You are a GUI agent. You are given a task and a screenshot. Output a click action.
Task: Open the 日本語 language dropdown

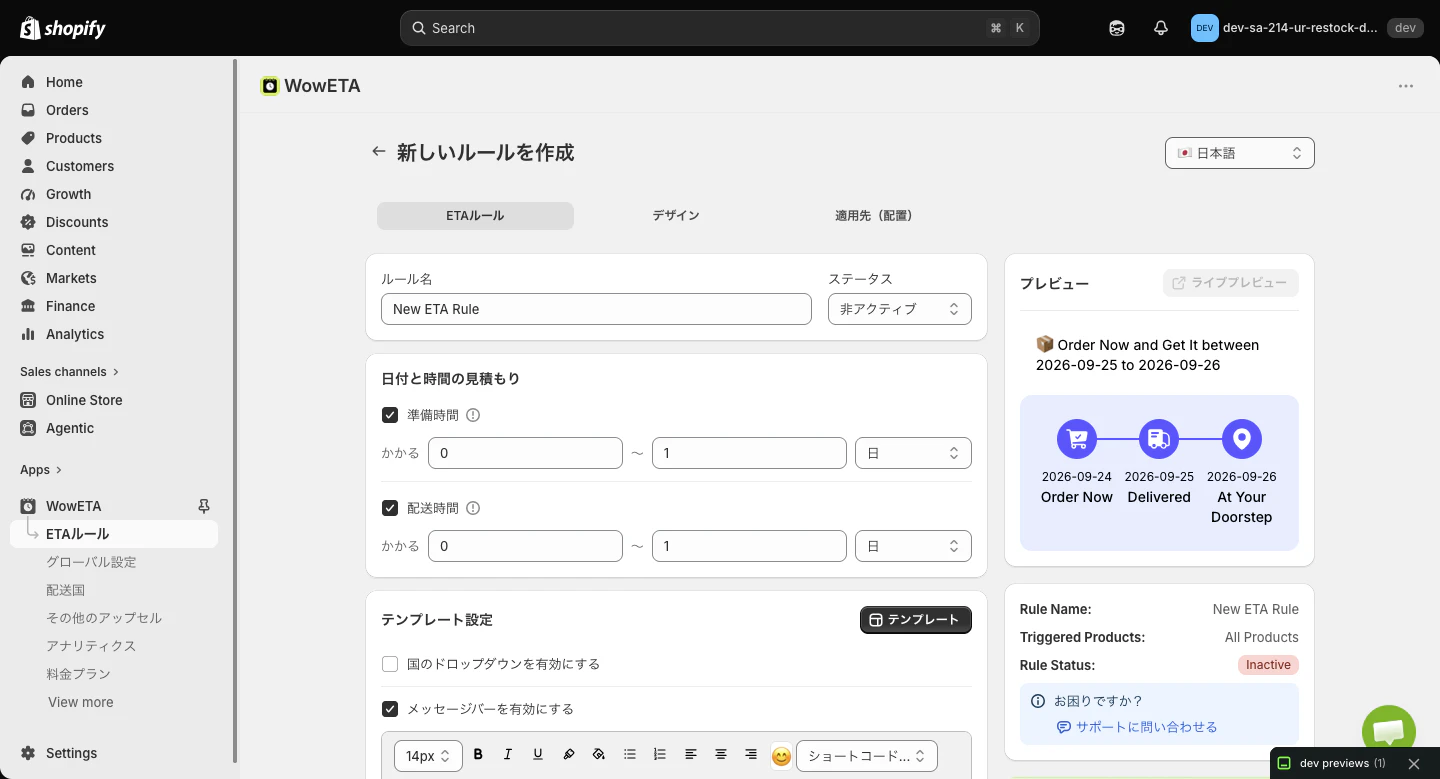1240,153
